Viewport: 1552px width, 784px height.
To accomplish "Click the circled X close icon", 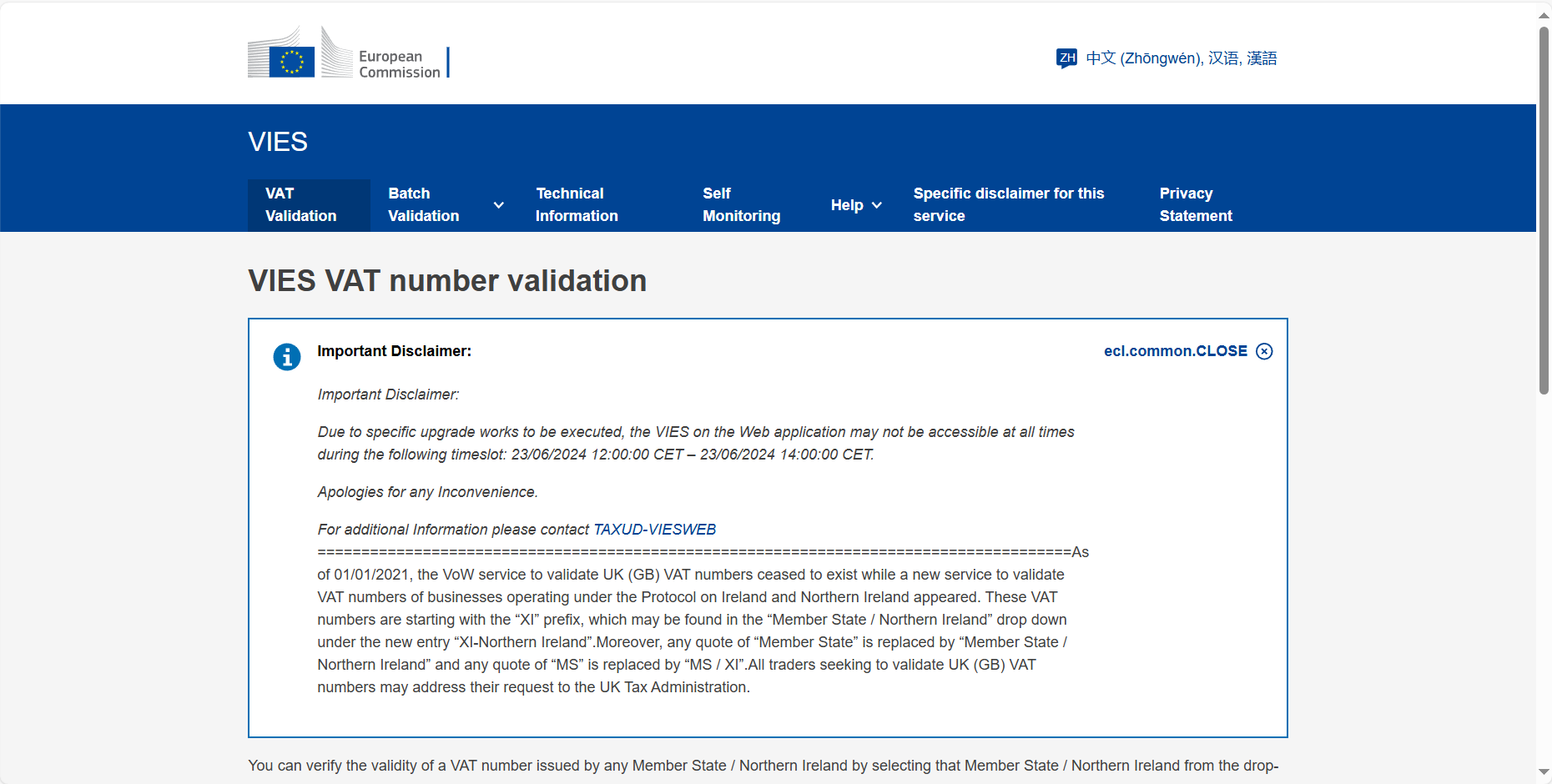I will (1265, 351).
